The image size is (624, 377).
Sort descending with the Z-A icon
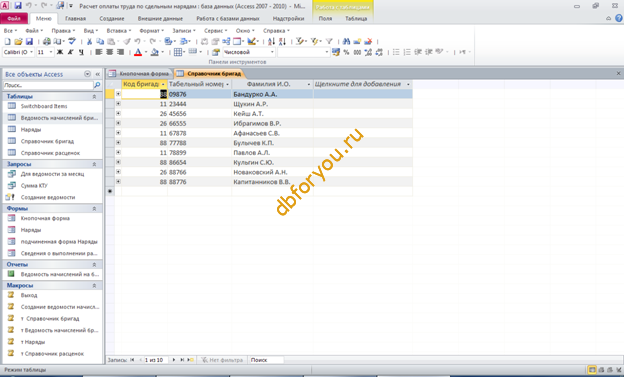(x=282, y=41)
